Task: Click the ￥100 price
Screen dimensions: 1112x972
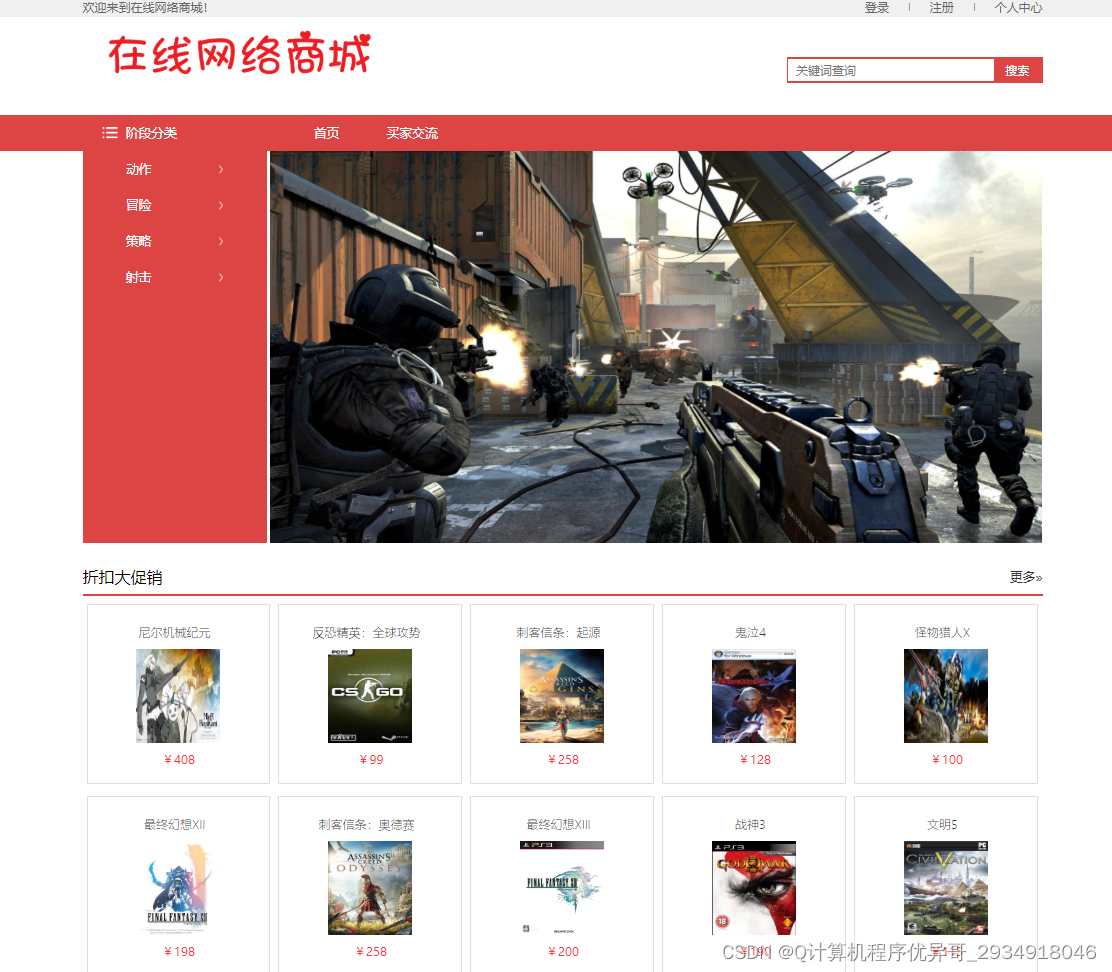Action: pyautogui.click(x=947, y=759)
